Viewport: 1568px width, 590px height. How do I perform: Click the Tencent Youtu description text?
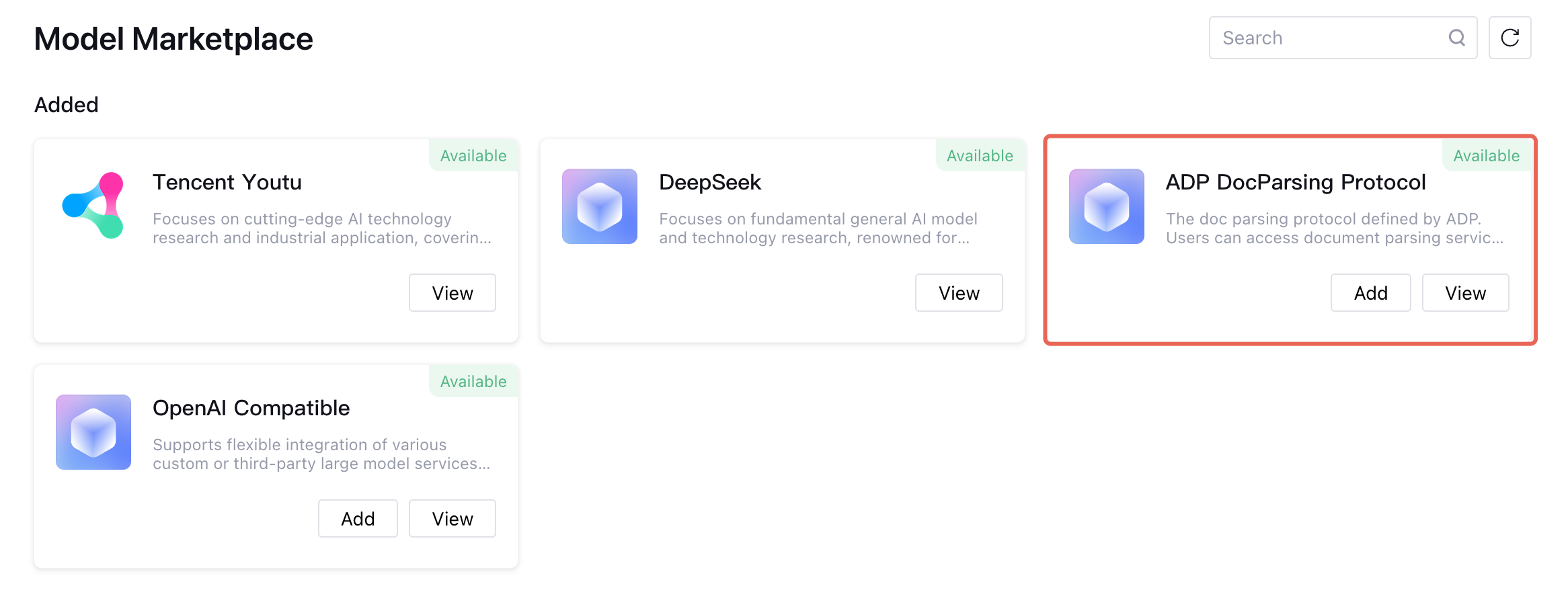(x=322, y=228)
